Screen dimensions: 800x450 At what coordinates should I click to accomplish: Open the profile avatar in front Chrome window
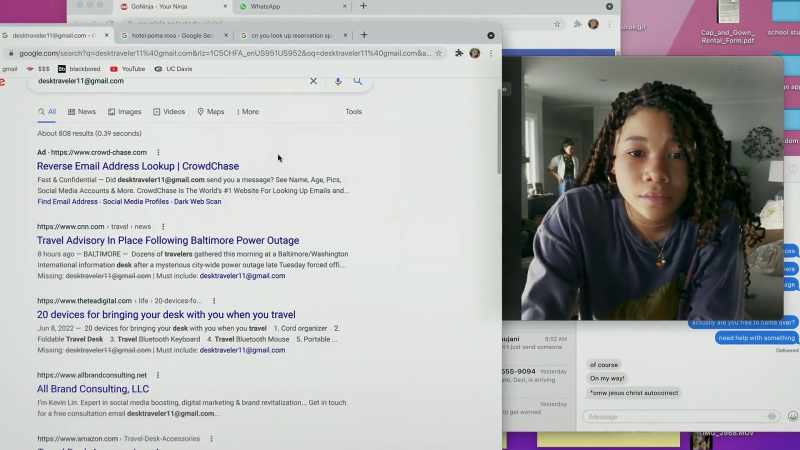tap(474, 53)
